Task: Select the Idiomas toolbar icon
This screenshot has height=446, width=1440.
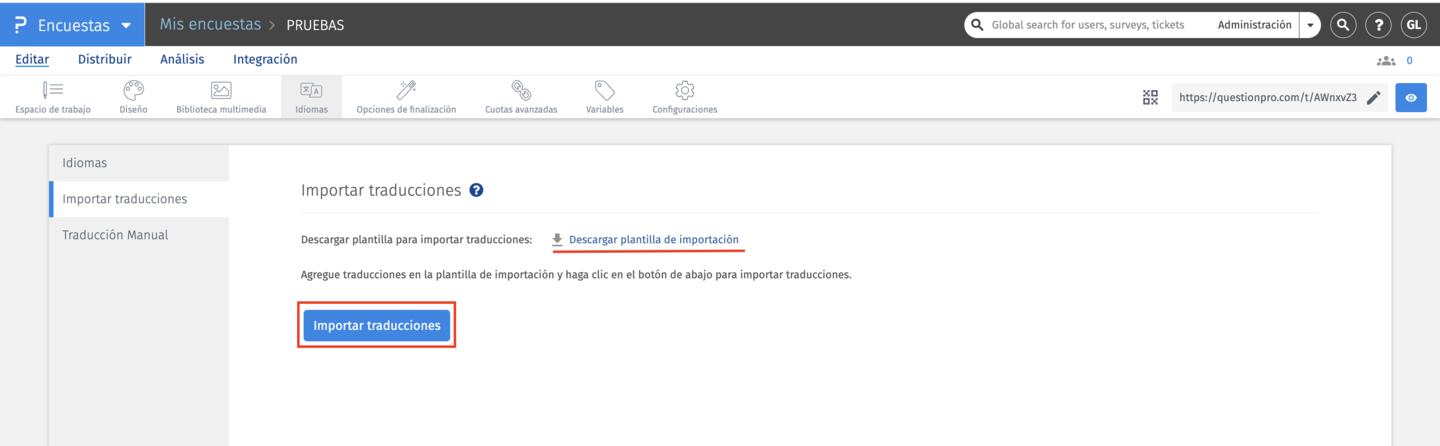Action: click(311, 97)
